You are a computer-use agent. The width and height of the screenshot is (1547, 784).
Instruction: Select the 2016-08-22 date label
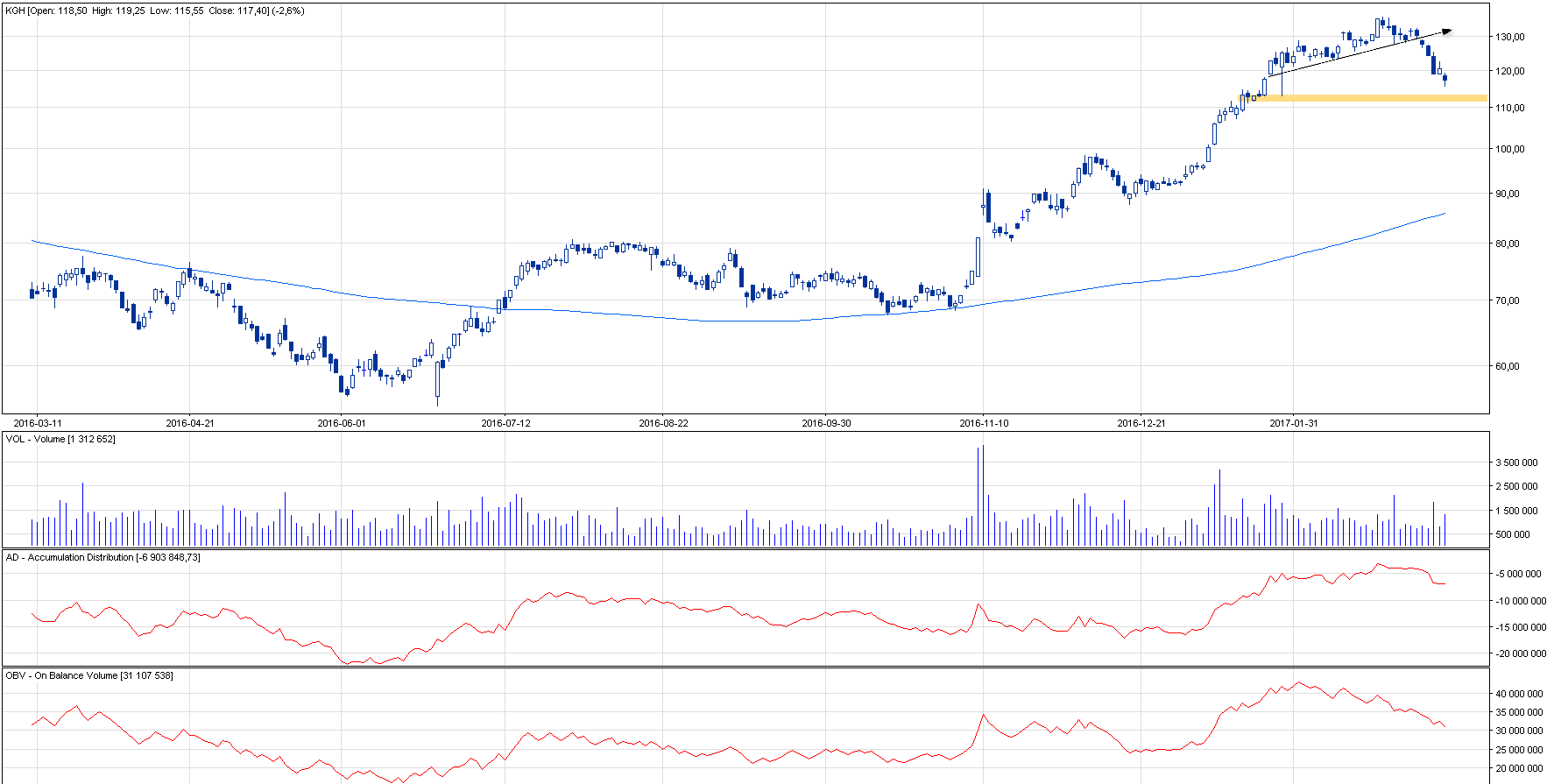point(663,423)
